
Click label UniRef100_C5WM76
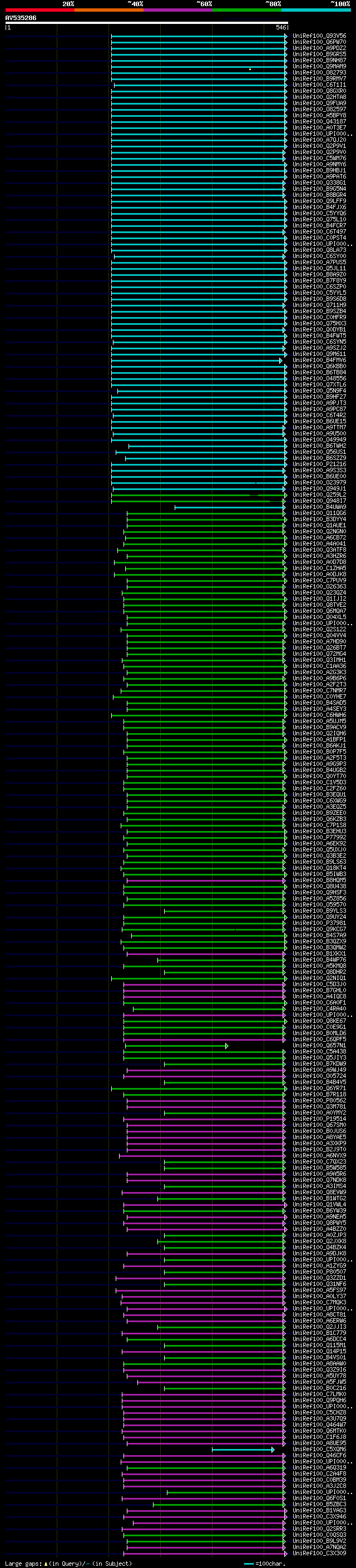click(319, 159)
